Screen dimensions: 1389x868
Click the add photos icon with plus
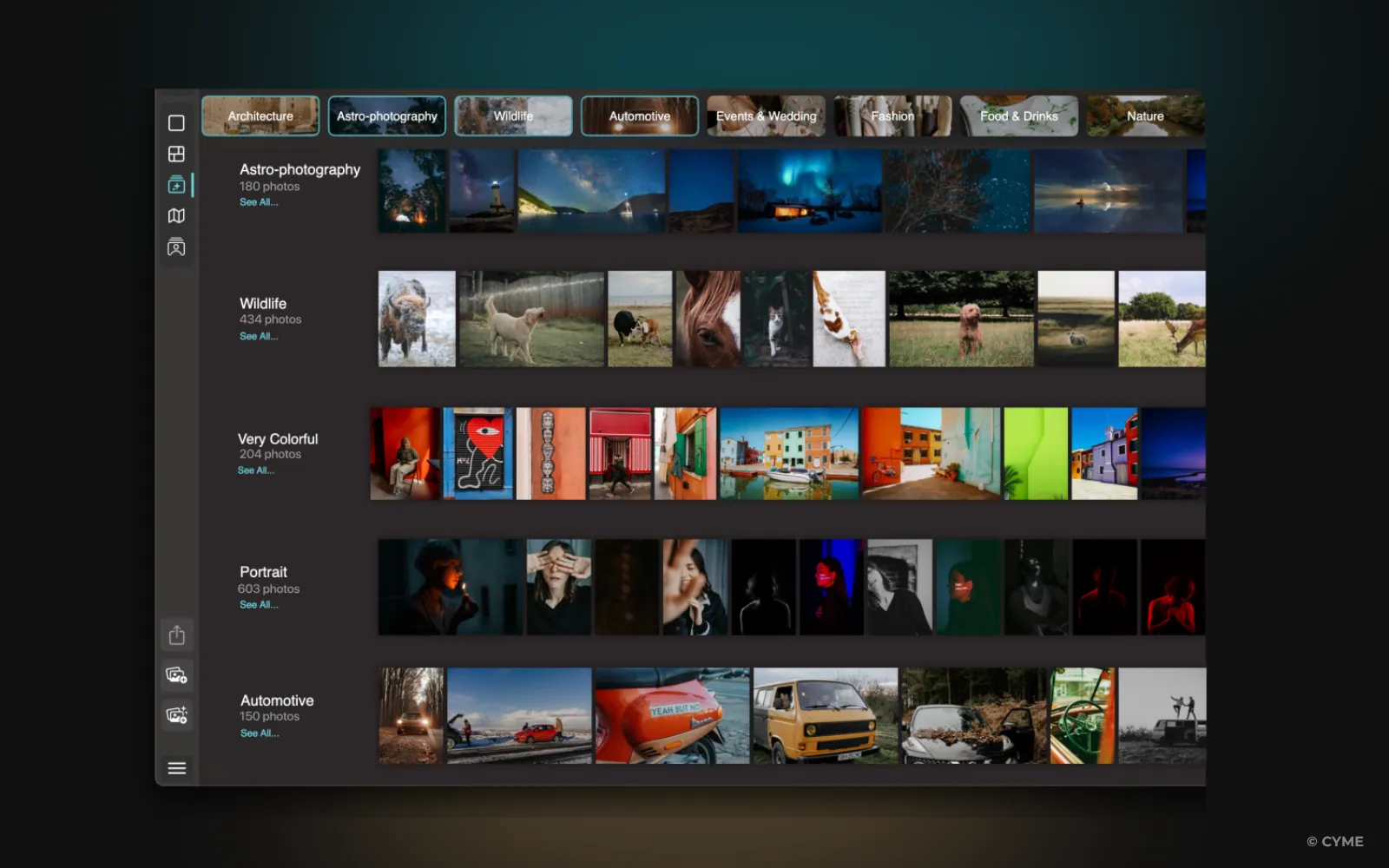click(177, 675)
